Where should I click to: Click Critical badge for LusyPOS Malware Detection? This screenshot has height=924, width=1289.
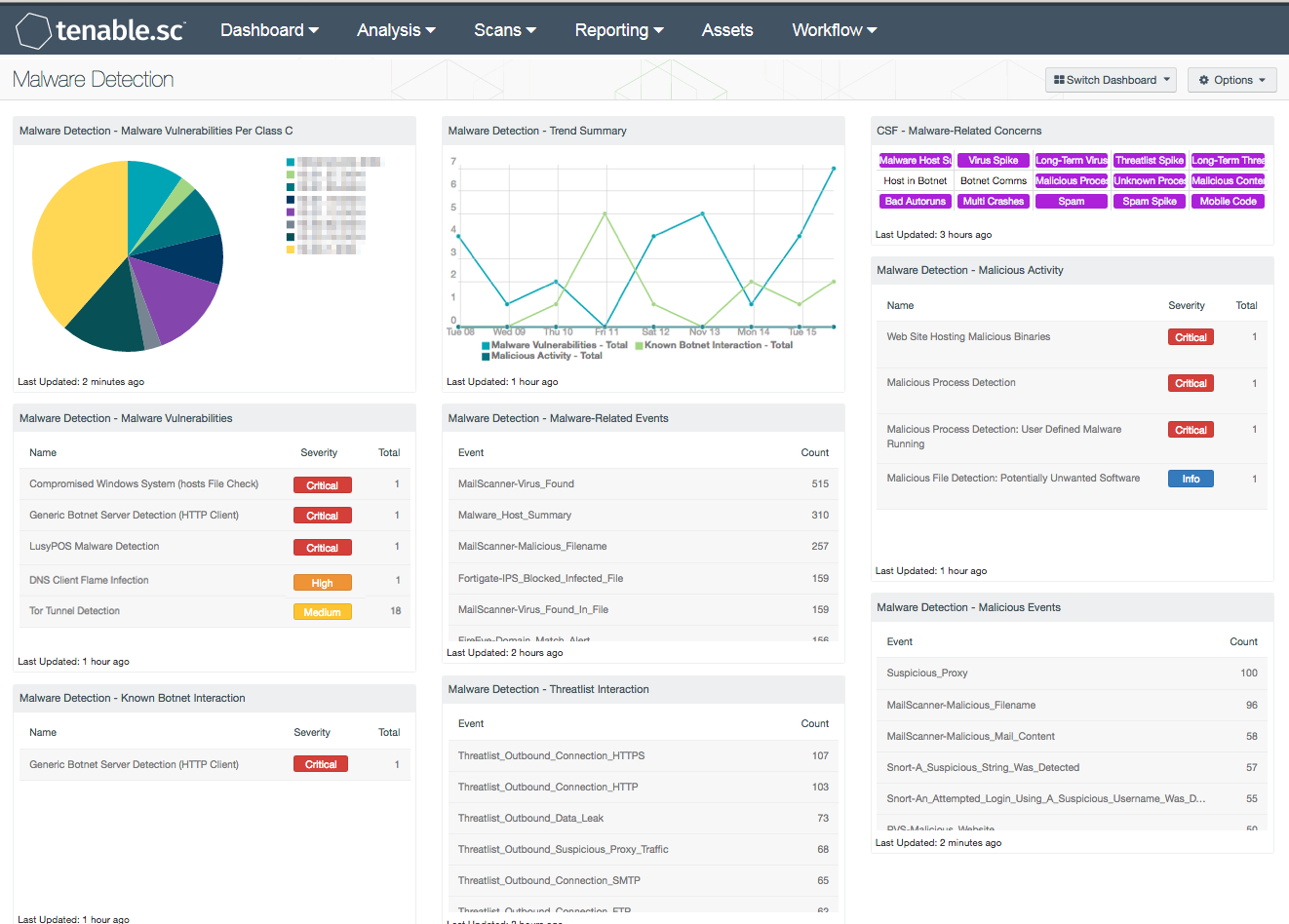point(323,548)
